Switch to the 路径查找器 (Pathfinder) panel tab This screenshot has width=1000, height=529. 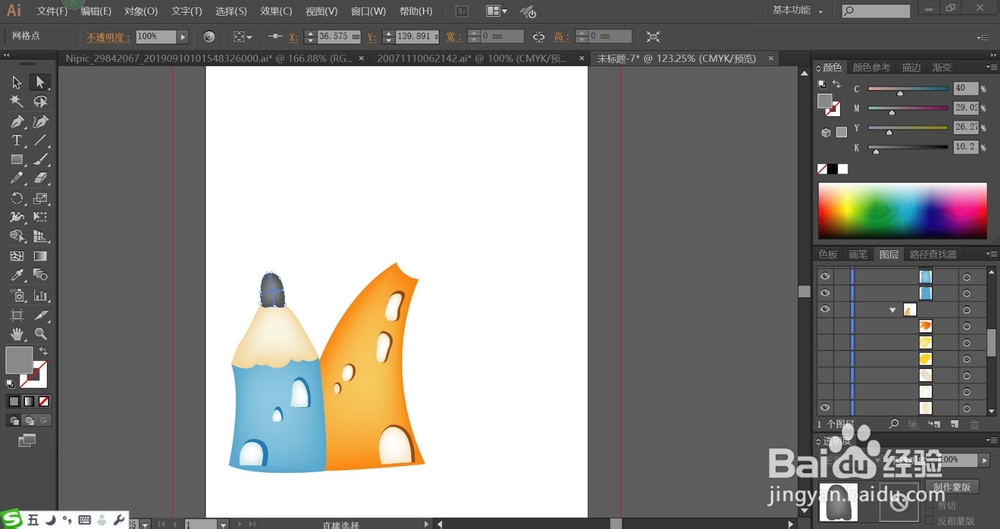933,254
